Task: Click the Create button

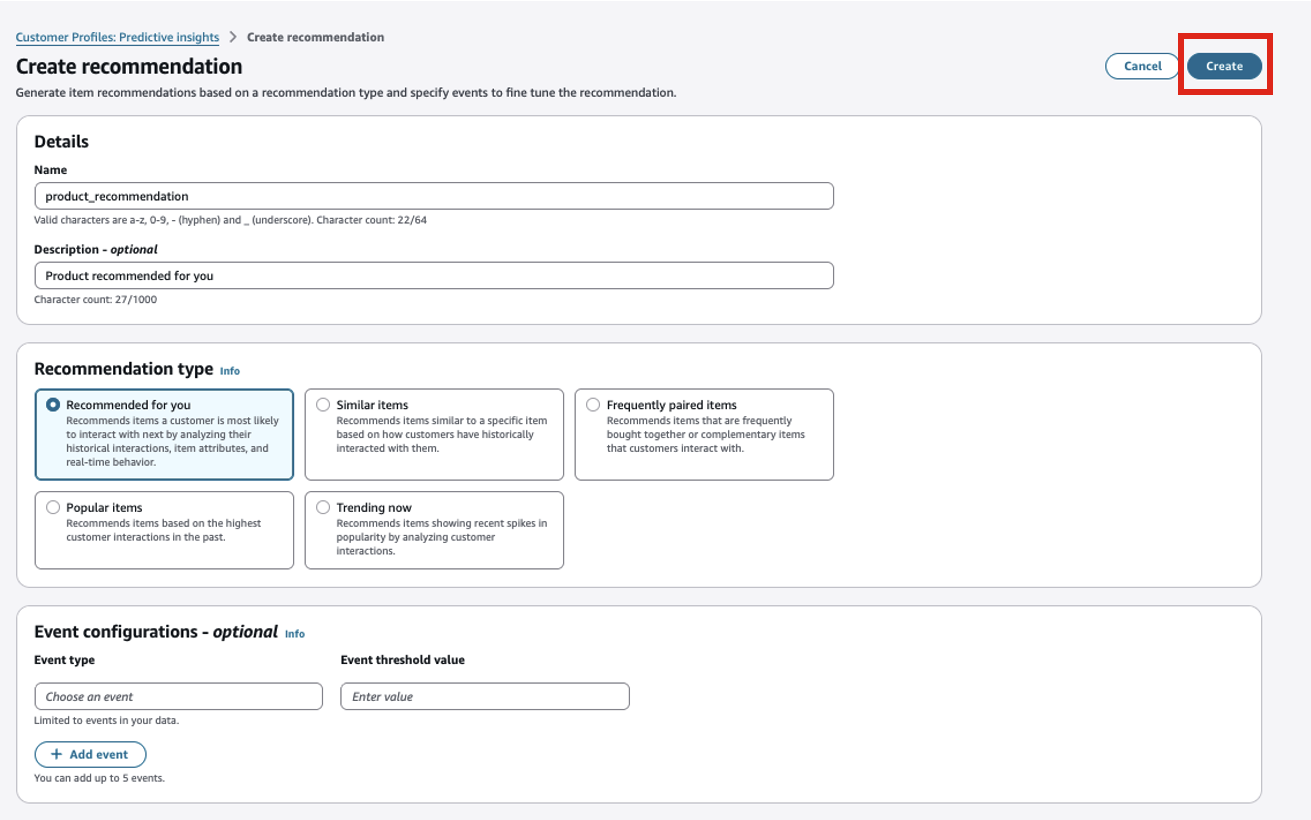Action: (x=1224, y=66)
